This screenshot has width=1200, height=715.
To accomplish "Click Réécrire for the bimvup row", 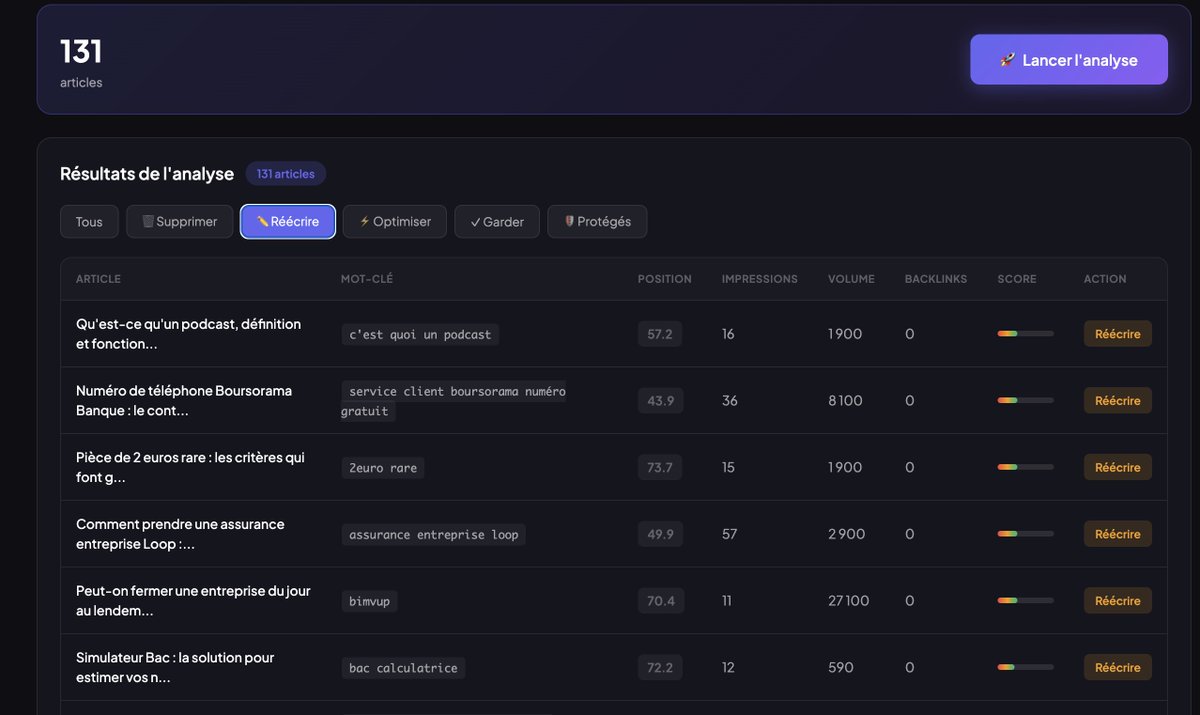I will click(x=1118, y=601).
